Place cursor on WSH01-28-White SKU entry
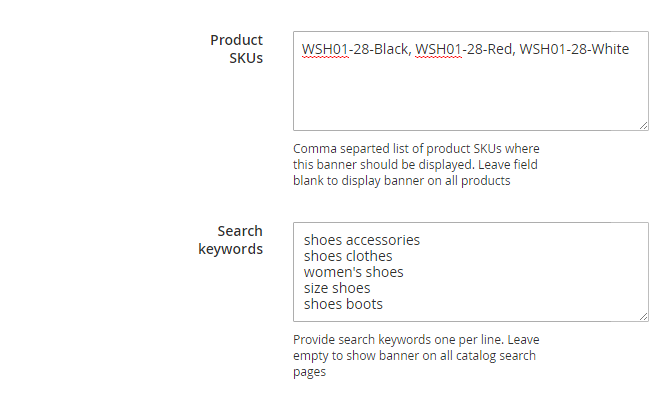The width and height of the screenshot is (655, 394). 574,49
